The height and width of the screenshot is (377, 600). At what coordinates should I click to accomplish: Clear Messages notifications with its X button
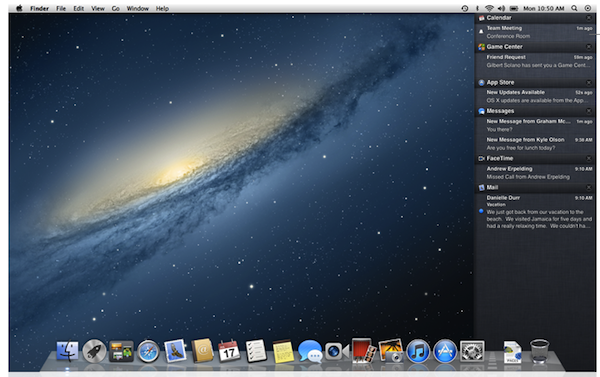coord(589,111)
